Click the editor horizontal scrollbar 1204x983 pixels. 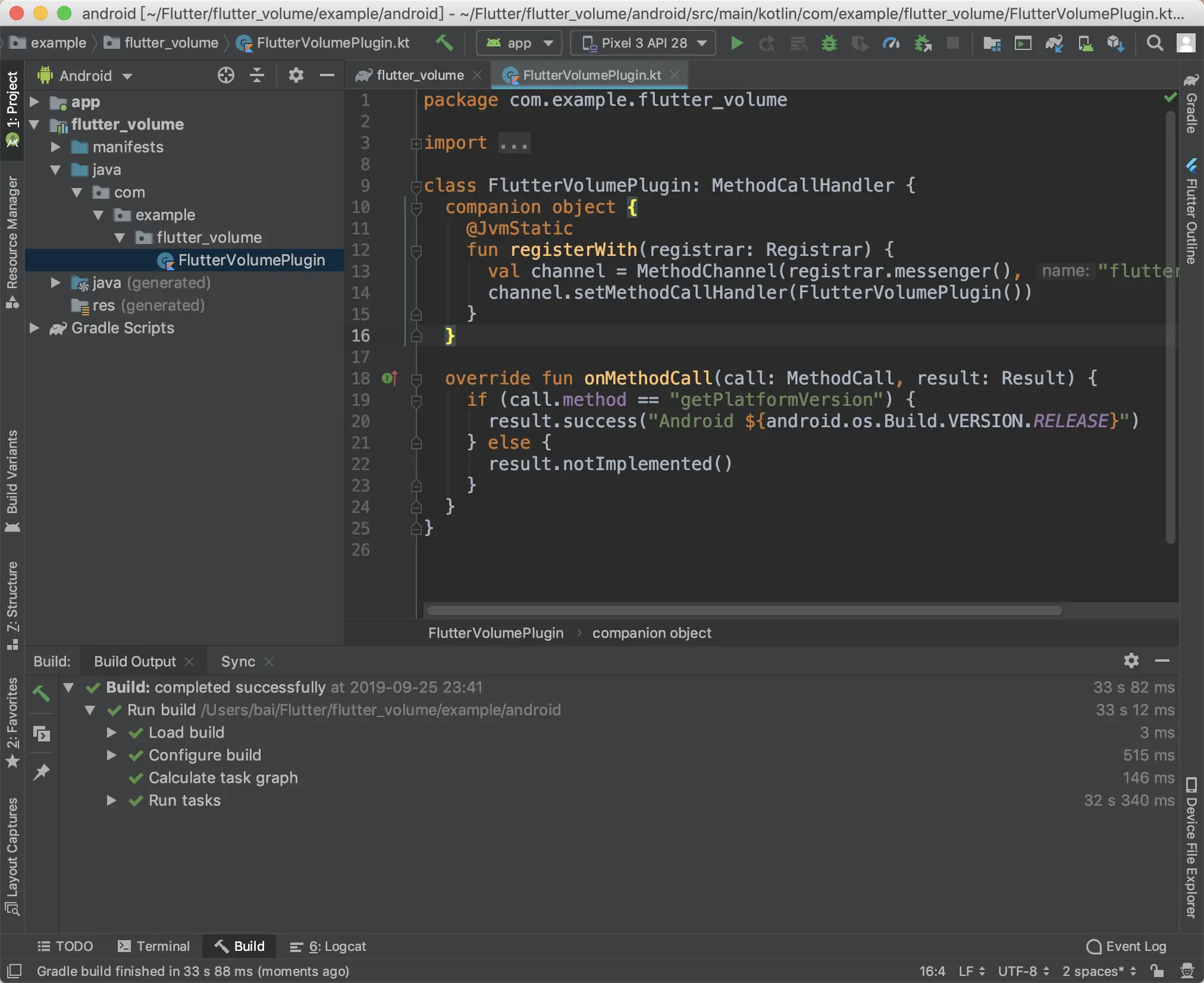tap(744, 611)
